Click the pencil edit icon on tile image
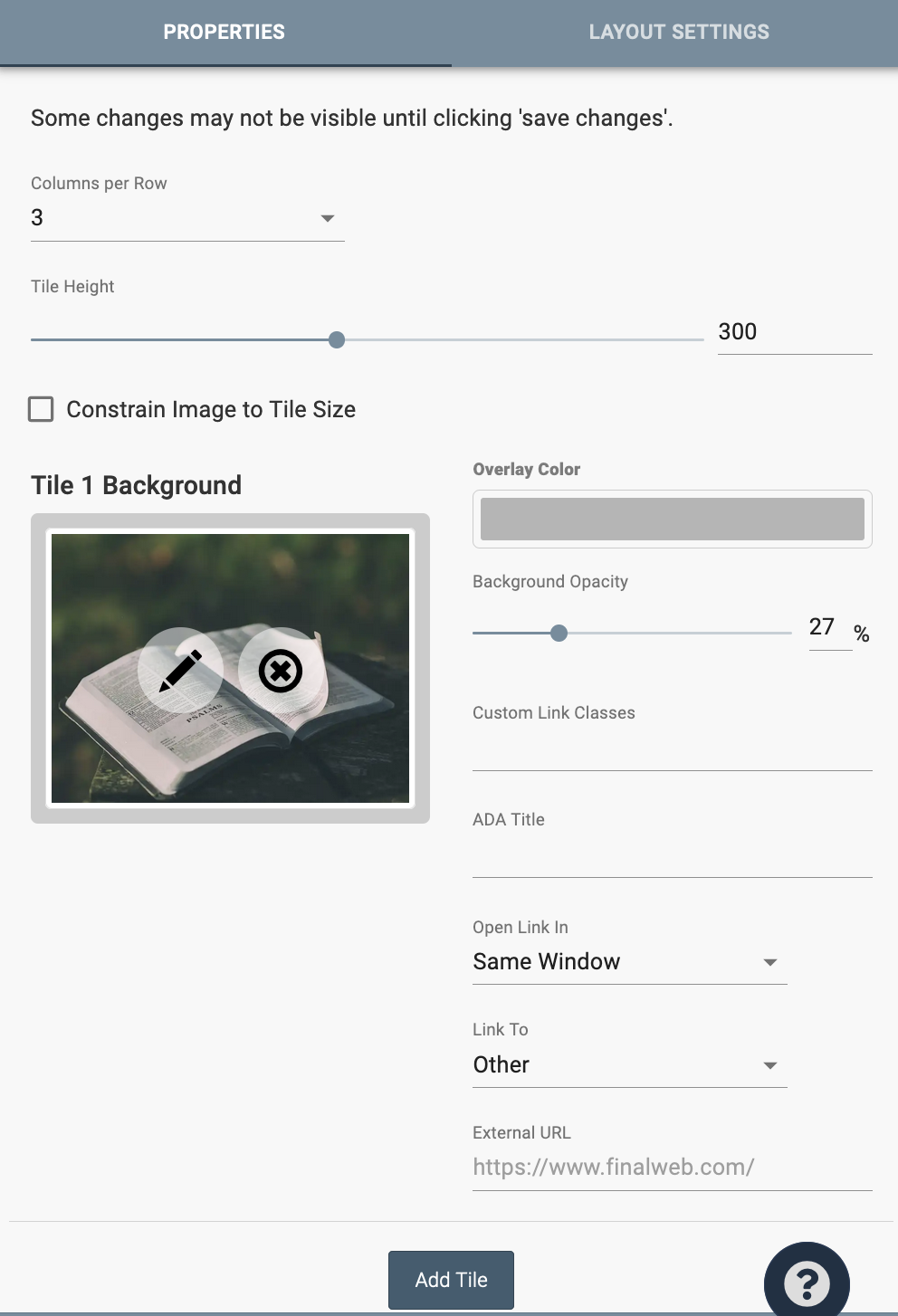Screen dimensions: 898x1316 click(x=180, y=671)
